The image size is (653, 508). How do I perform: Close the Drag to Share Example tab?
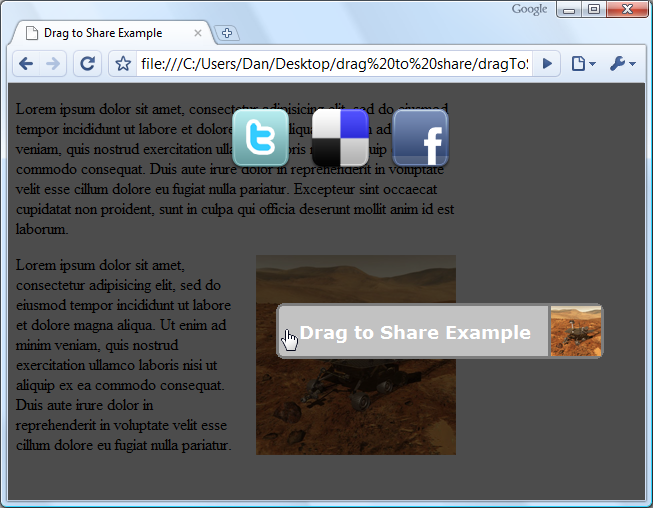coord(198,33)
